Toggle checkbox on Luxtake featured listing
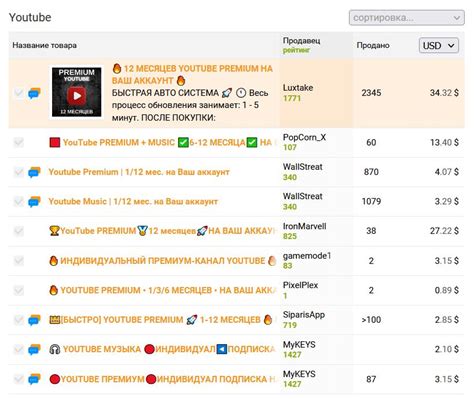The height and width of the screenshot is (399, 474). click(19, 93)
